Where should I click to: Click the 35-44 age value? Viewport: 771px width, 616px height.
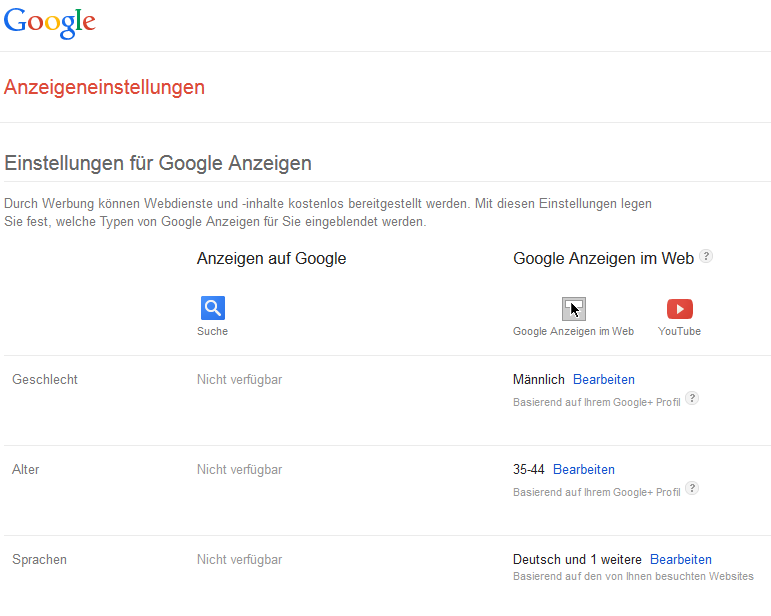pyautogui.click(x=529, y=469)
